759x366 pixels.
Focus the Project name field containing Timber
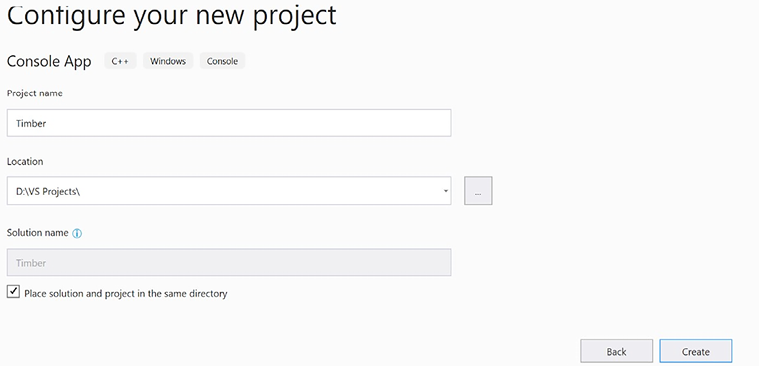point(229,123)
